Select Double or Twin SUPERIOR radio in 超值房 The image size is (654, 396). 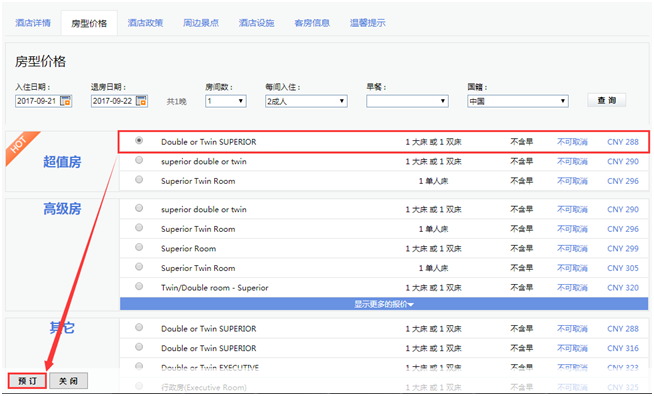tap(139, 141)
